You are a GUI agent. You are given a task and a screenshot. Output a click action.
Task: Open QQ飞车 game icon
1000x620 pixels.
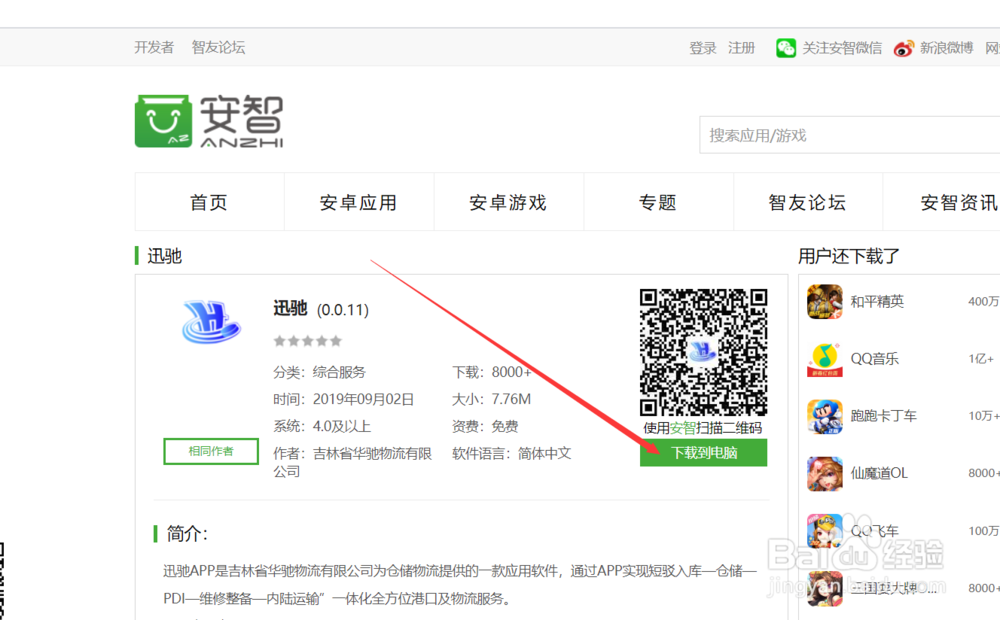[x=825, y=531]
